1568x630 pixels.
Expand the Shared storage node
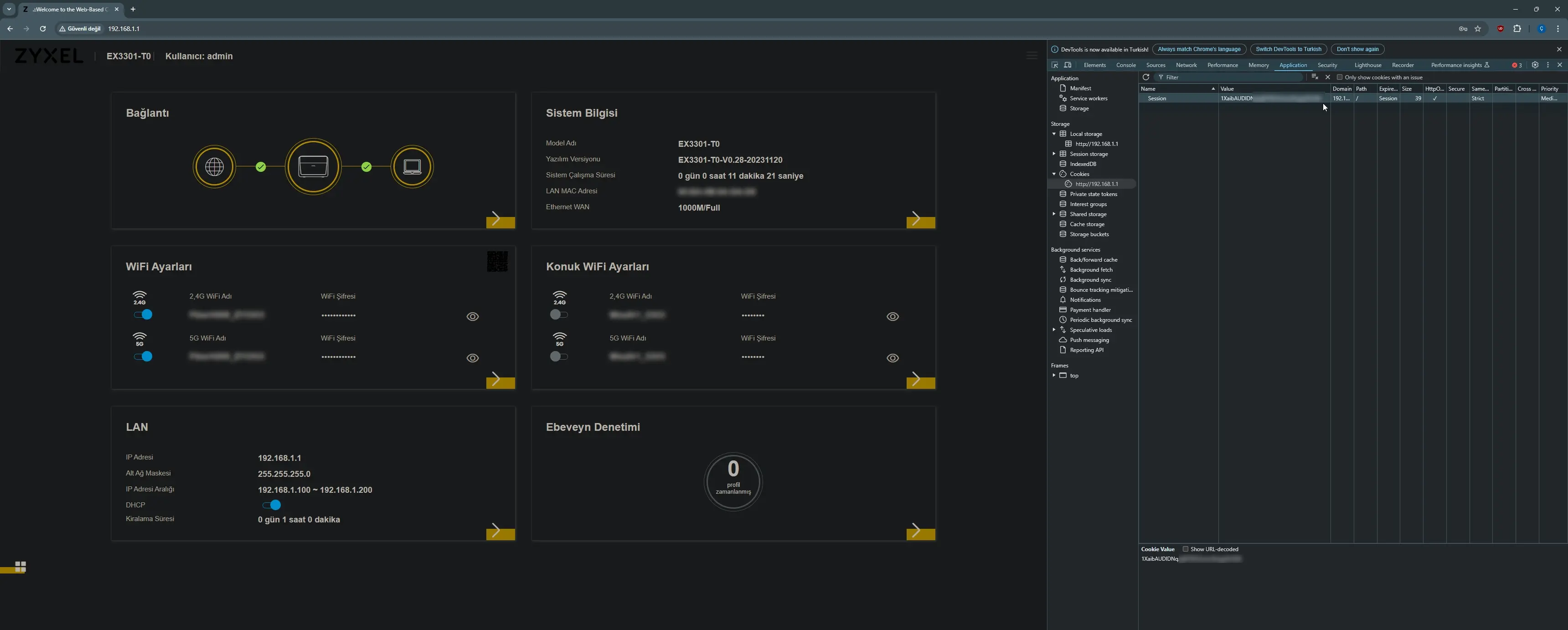pos(1054,214)
